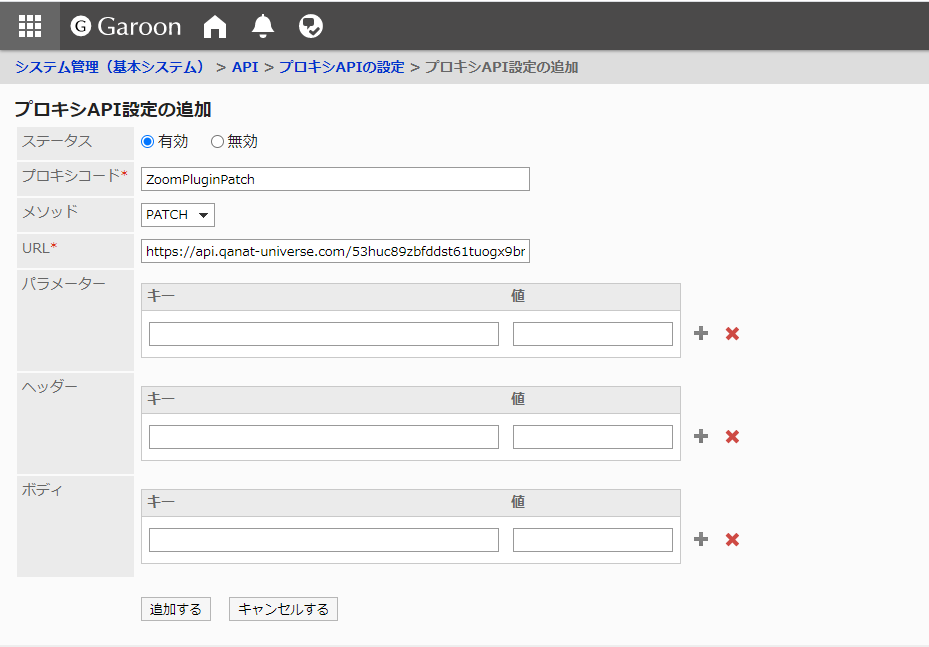The width and height of the screenshot is (929, 647).
Task: Go to the Garoon home icon
Action: click(x=215, y=27)
